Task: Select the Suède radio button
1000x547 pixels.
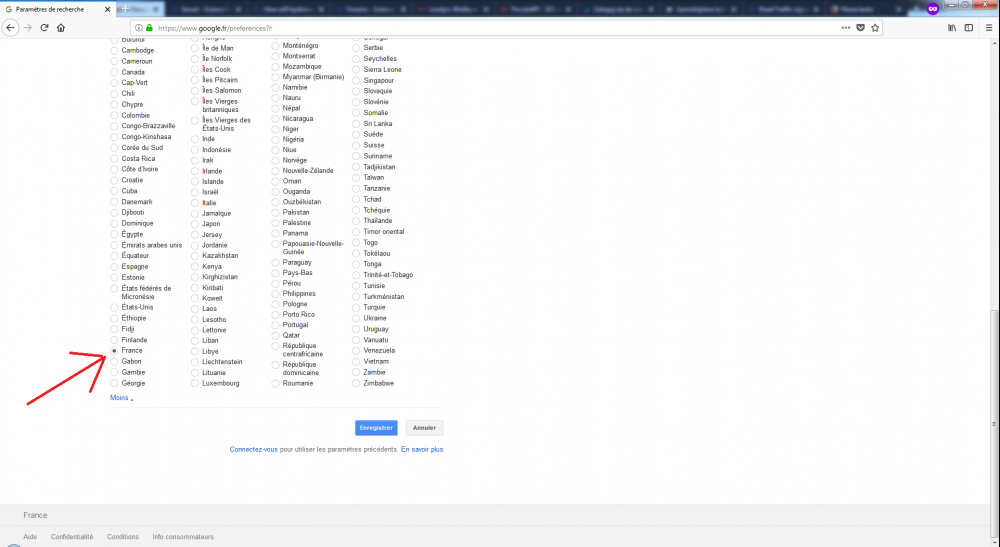Action: click(x=357, y=135)
